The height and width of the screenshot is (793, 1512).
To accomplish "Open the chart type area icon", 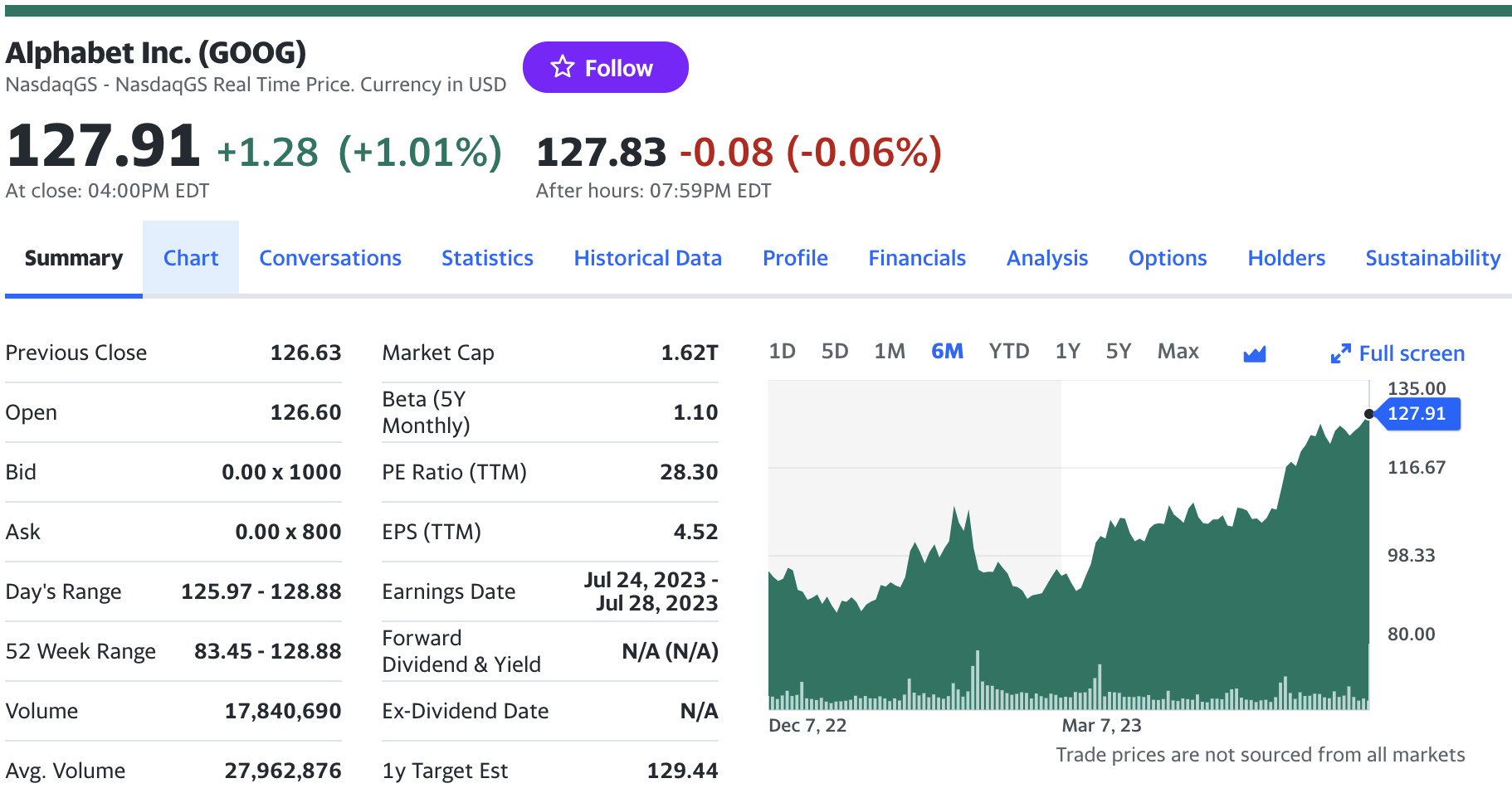I will [x=1254, y=354].
